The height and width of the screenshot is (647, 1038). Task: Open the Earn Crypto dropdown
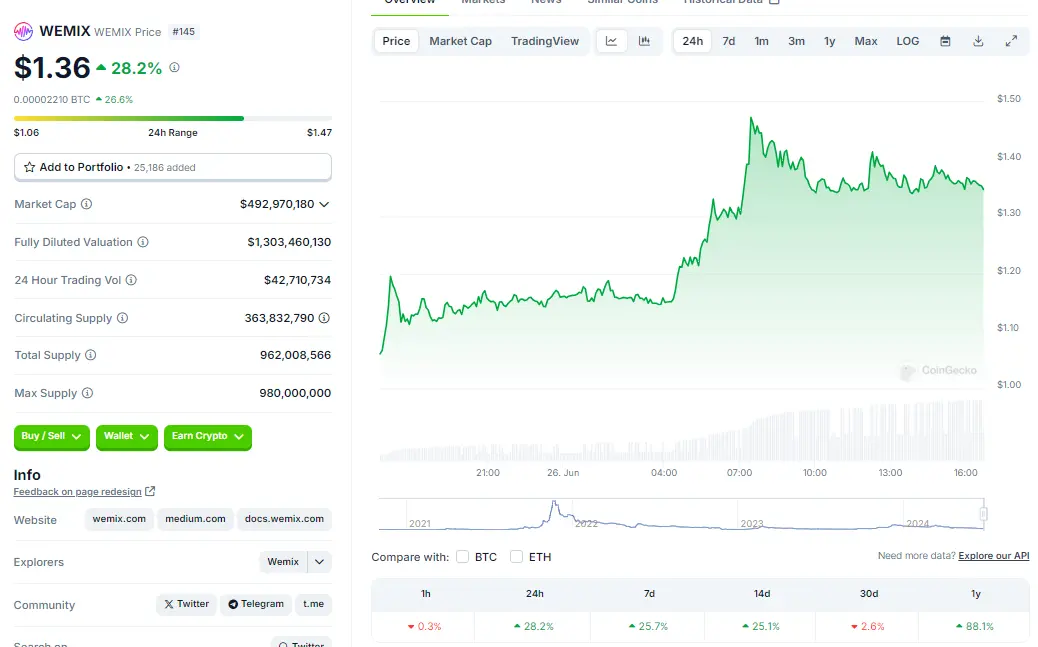pyautogui.click(x=207, y=437)
